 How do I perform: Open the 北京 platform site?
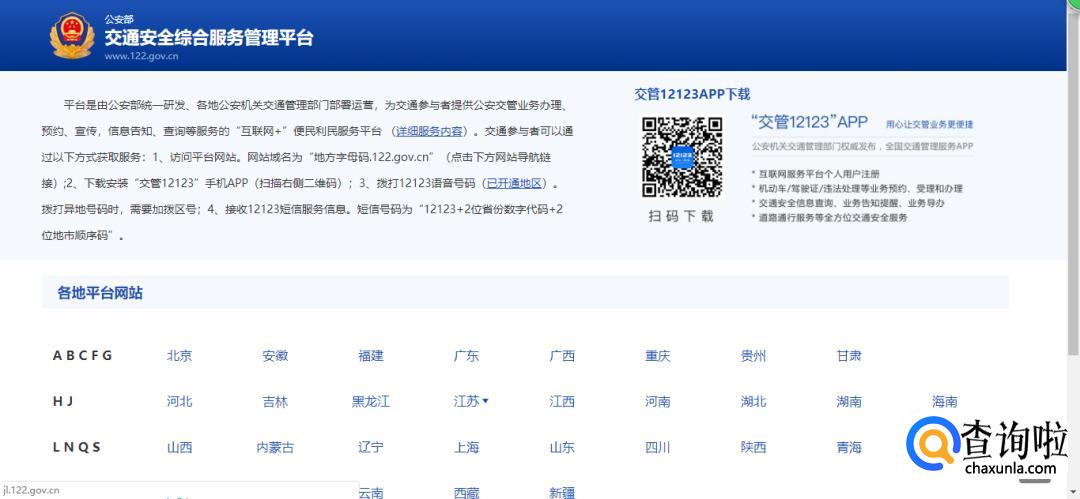pyautogui.click(x=179, y=356)
